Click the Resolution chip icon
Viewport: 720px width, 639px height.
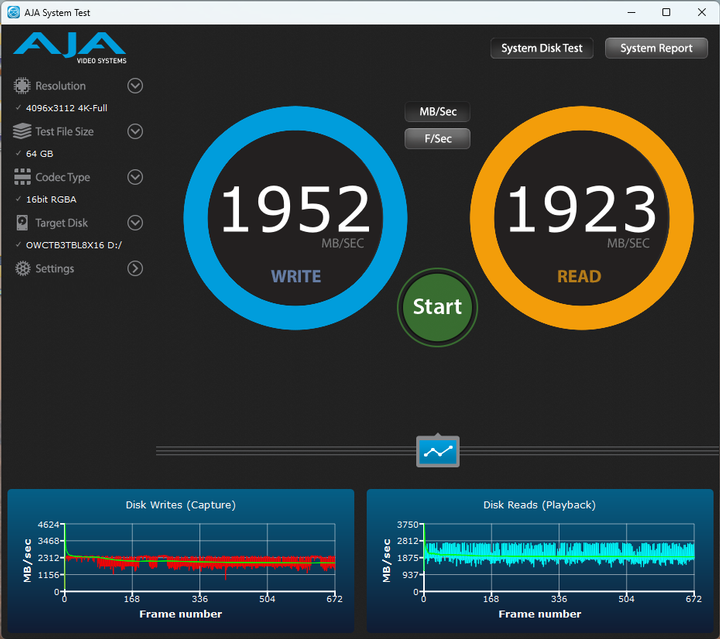22,86
